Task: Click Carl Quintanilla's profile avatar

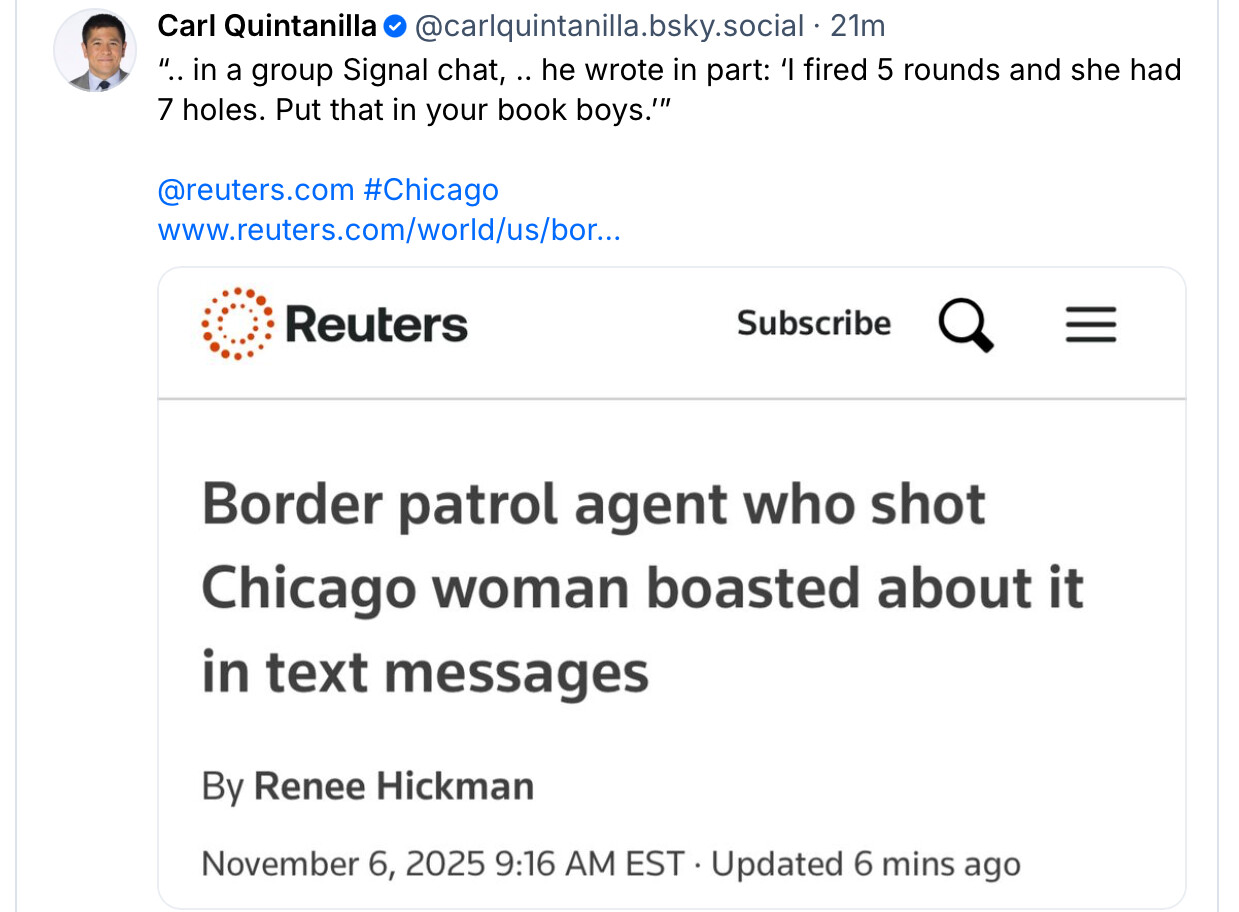Action: click(x=95, y=51)
